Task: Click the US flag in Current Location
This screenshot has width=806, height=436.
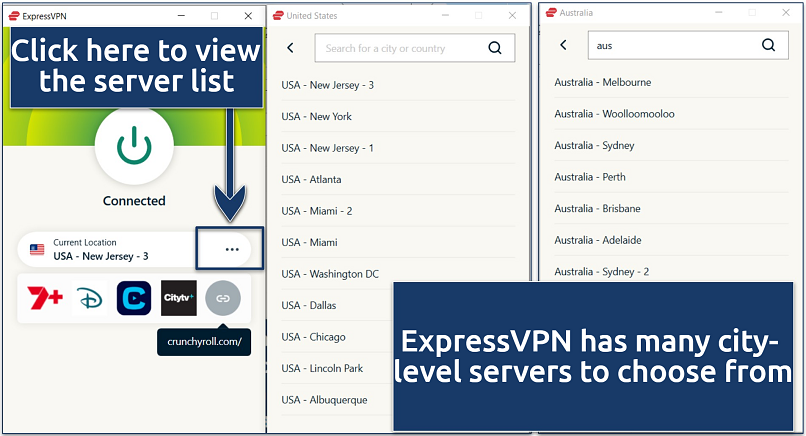Action: click(x=37, y=250)
